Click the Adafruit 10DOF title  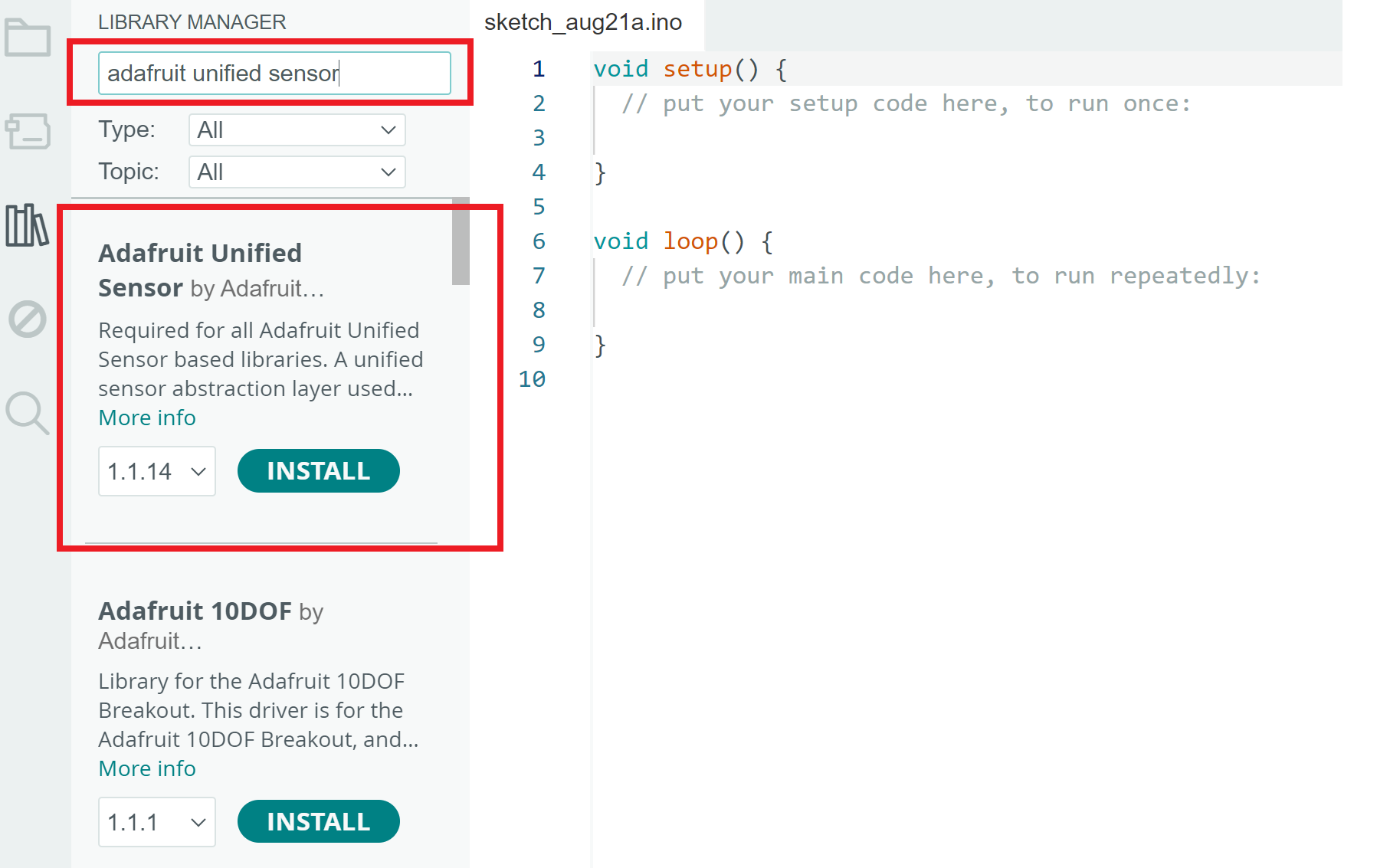[x=195, y=611]
